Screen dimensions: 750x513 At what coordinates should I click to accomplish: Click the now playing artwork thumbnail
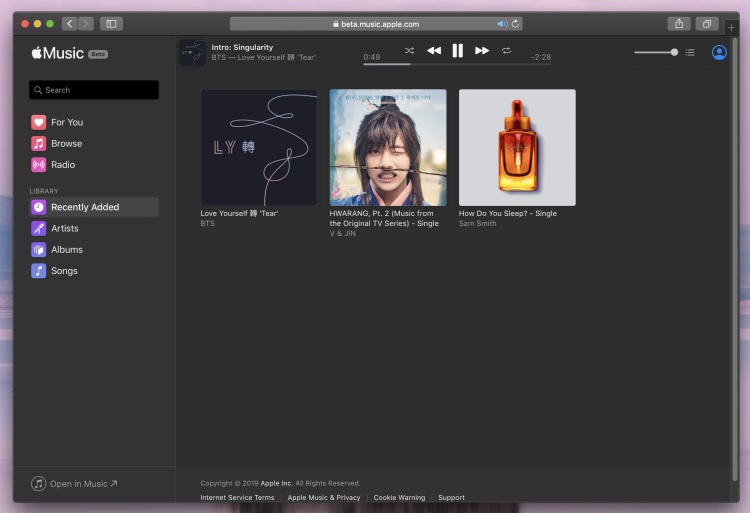192,53
